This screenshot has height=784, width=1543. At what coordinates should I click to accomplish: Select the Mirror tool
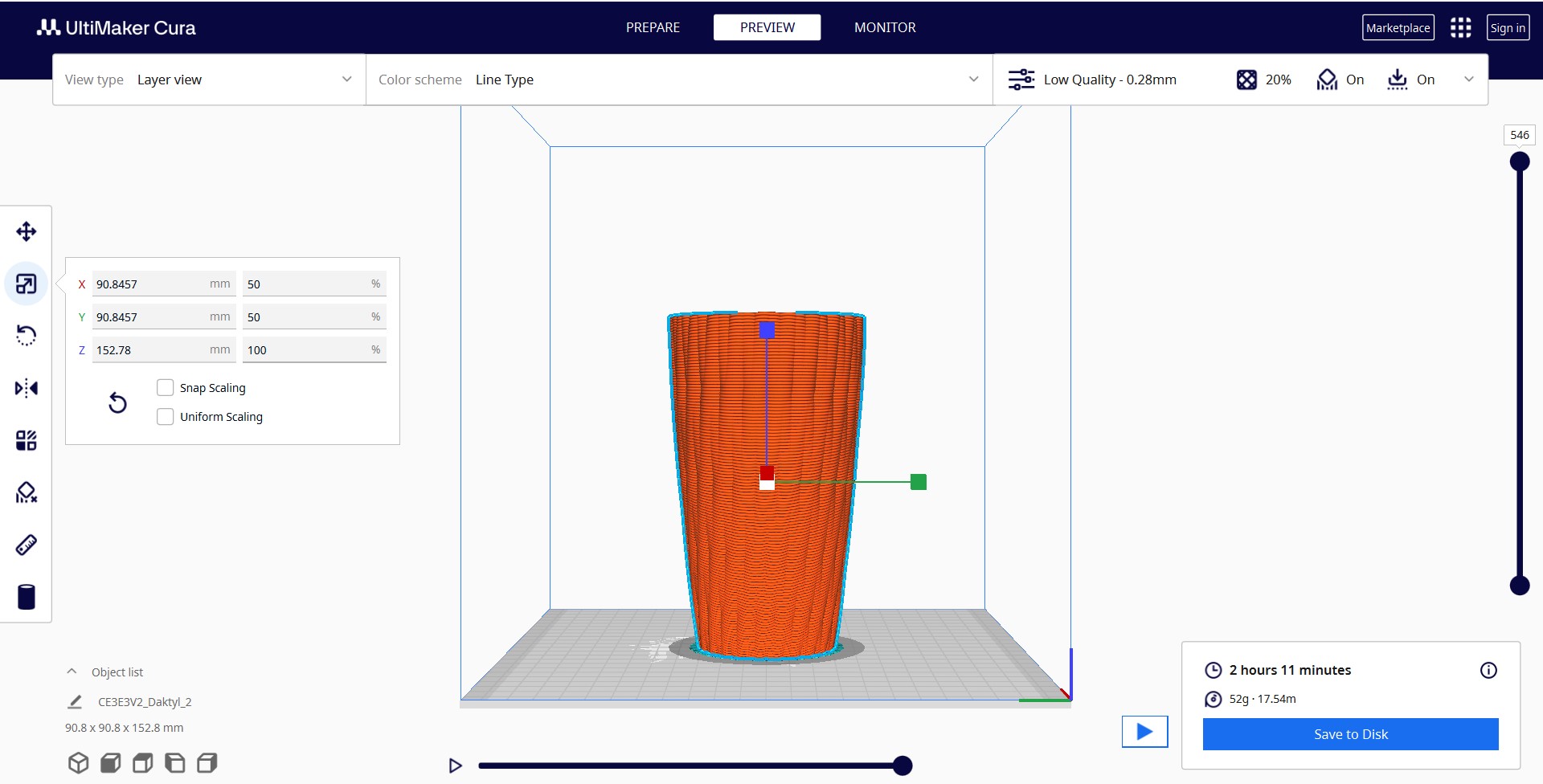[27, 389]
